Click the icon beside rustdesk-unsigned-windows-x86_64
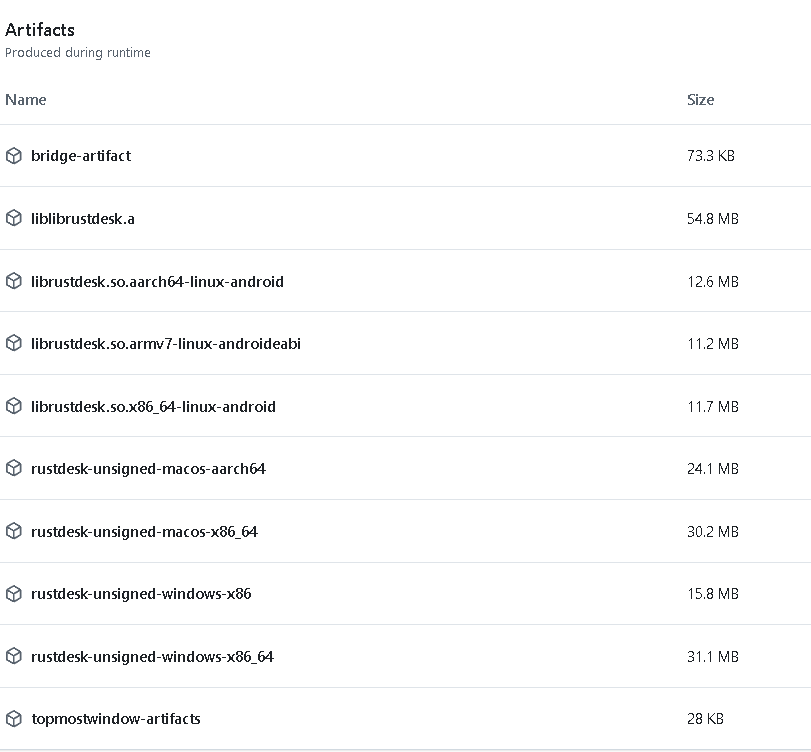The width and height of the screenshot is (811, 752). click(14, 656)
